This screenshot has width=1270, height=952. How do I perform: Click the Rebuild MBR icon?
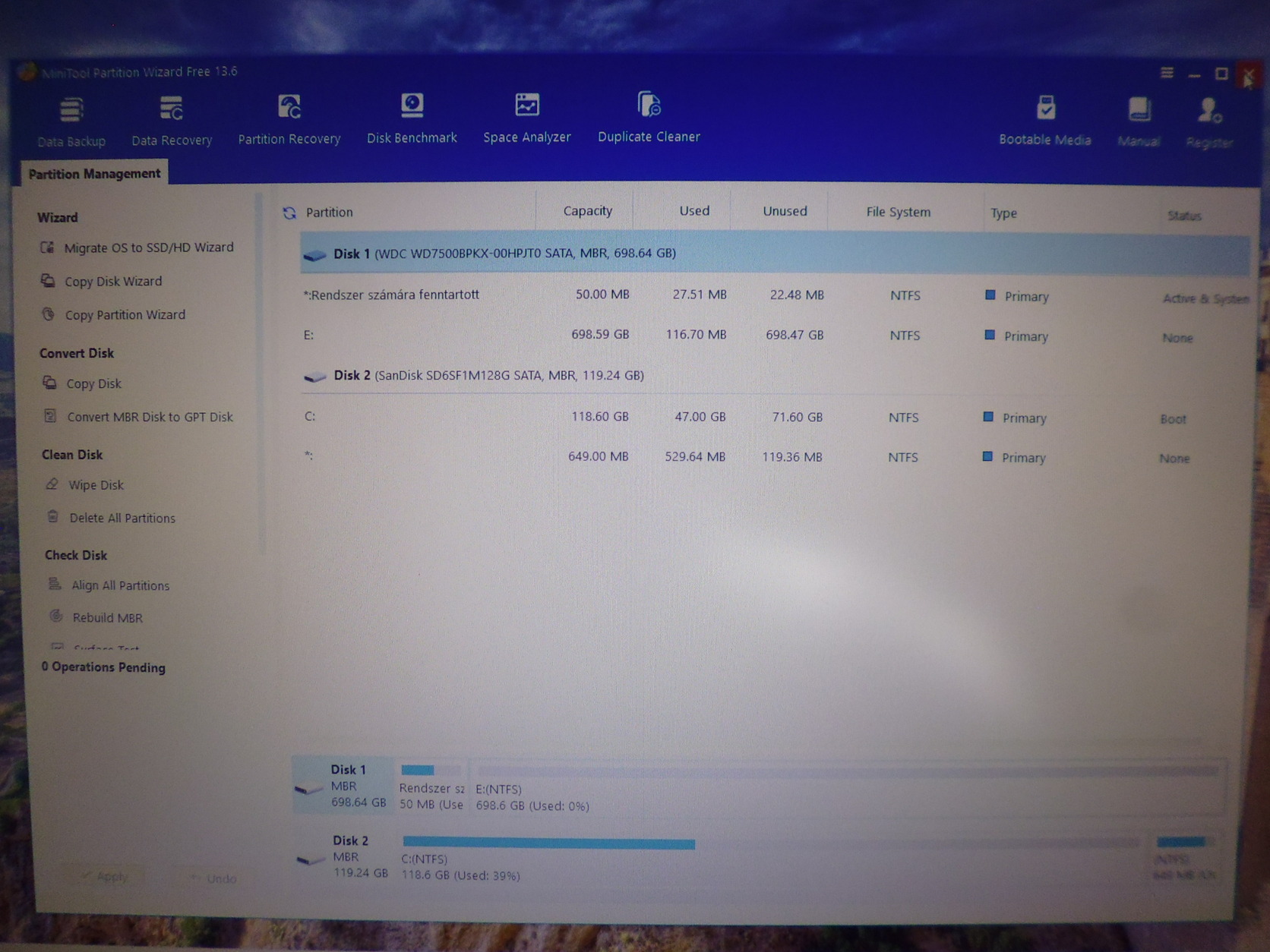[56, 616]
